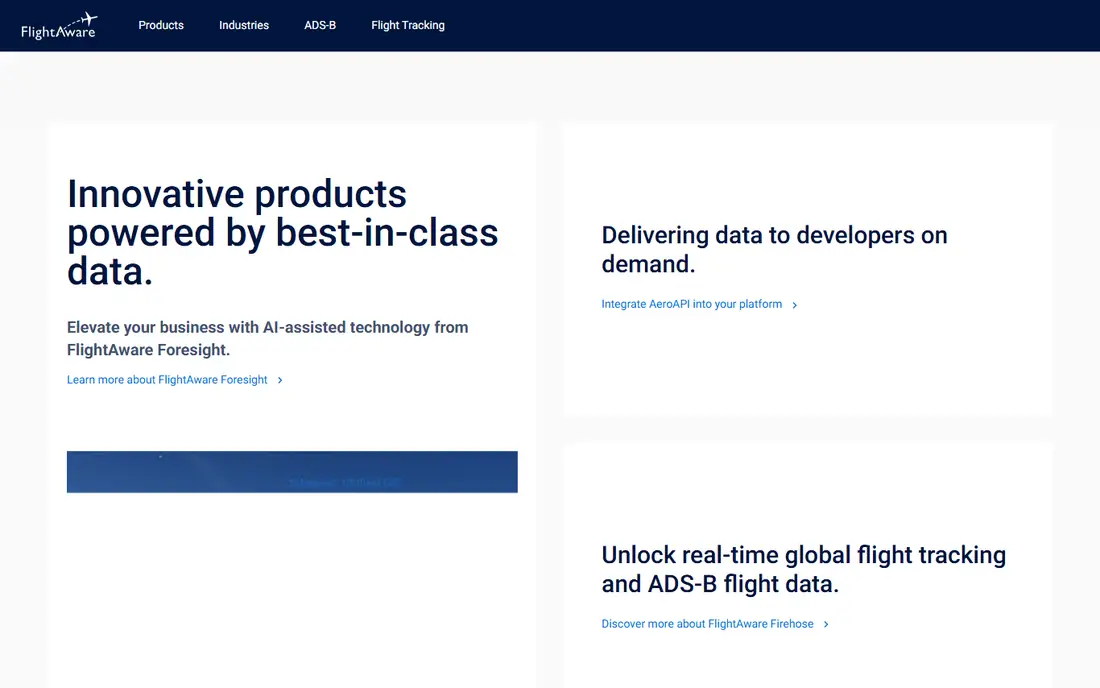
Task: Click the Delivering data to developers heading
Action: [774, 249]
